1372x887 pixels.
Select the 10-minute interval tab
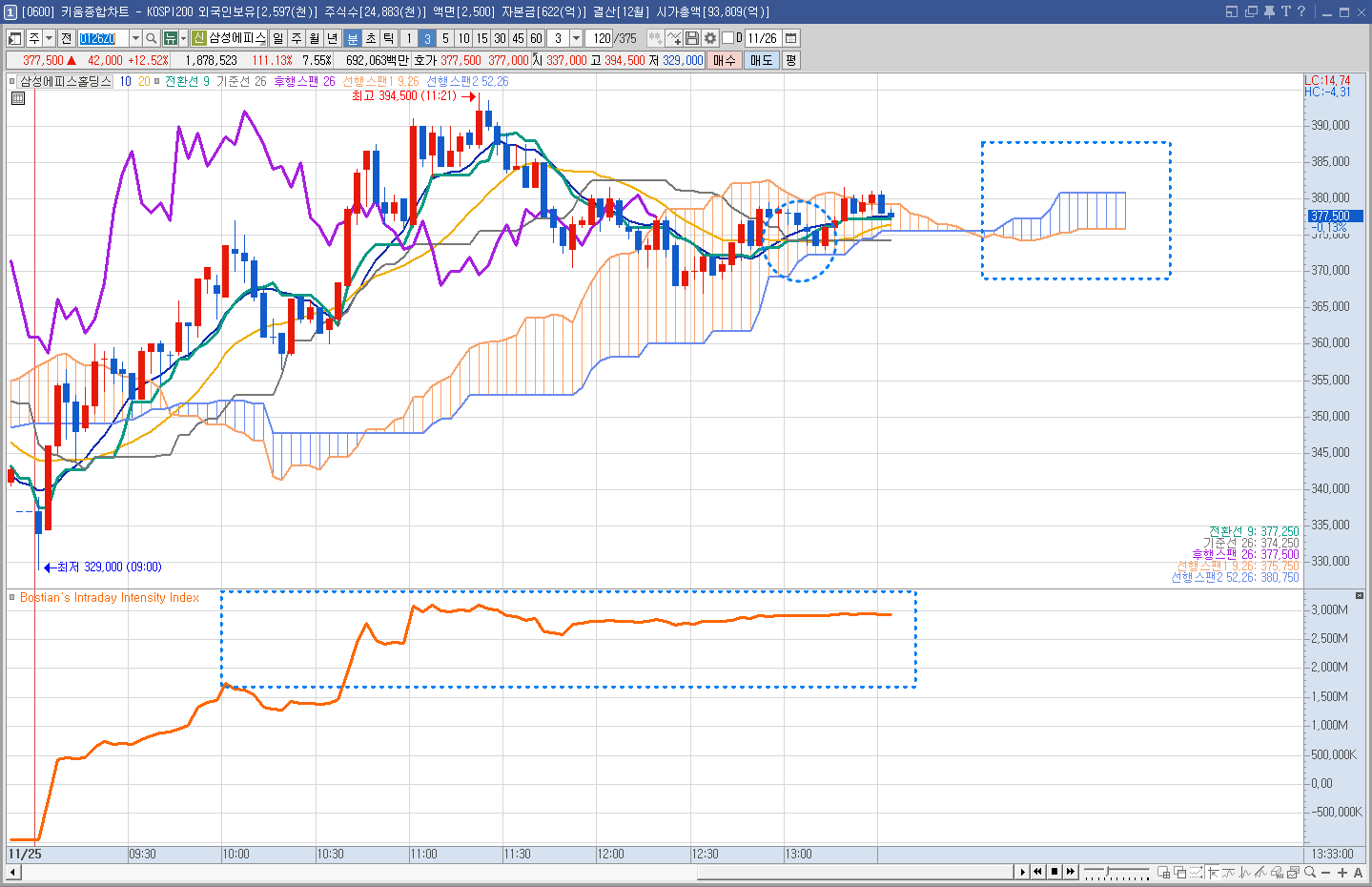tap(463, 38)
